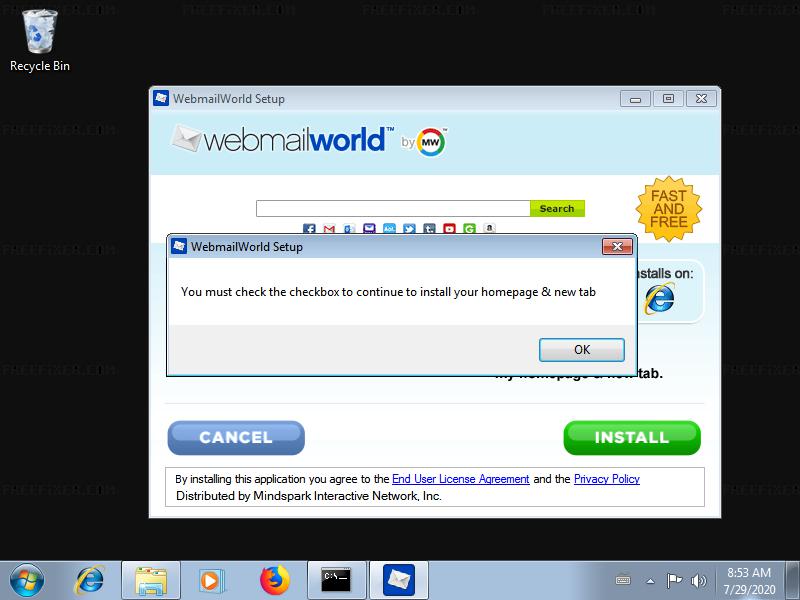Click the Twitter bird icon
The image size is (800, 600).
click(x=409, y=229)
